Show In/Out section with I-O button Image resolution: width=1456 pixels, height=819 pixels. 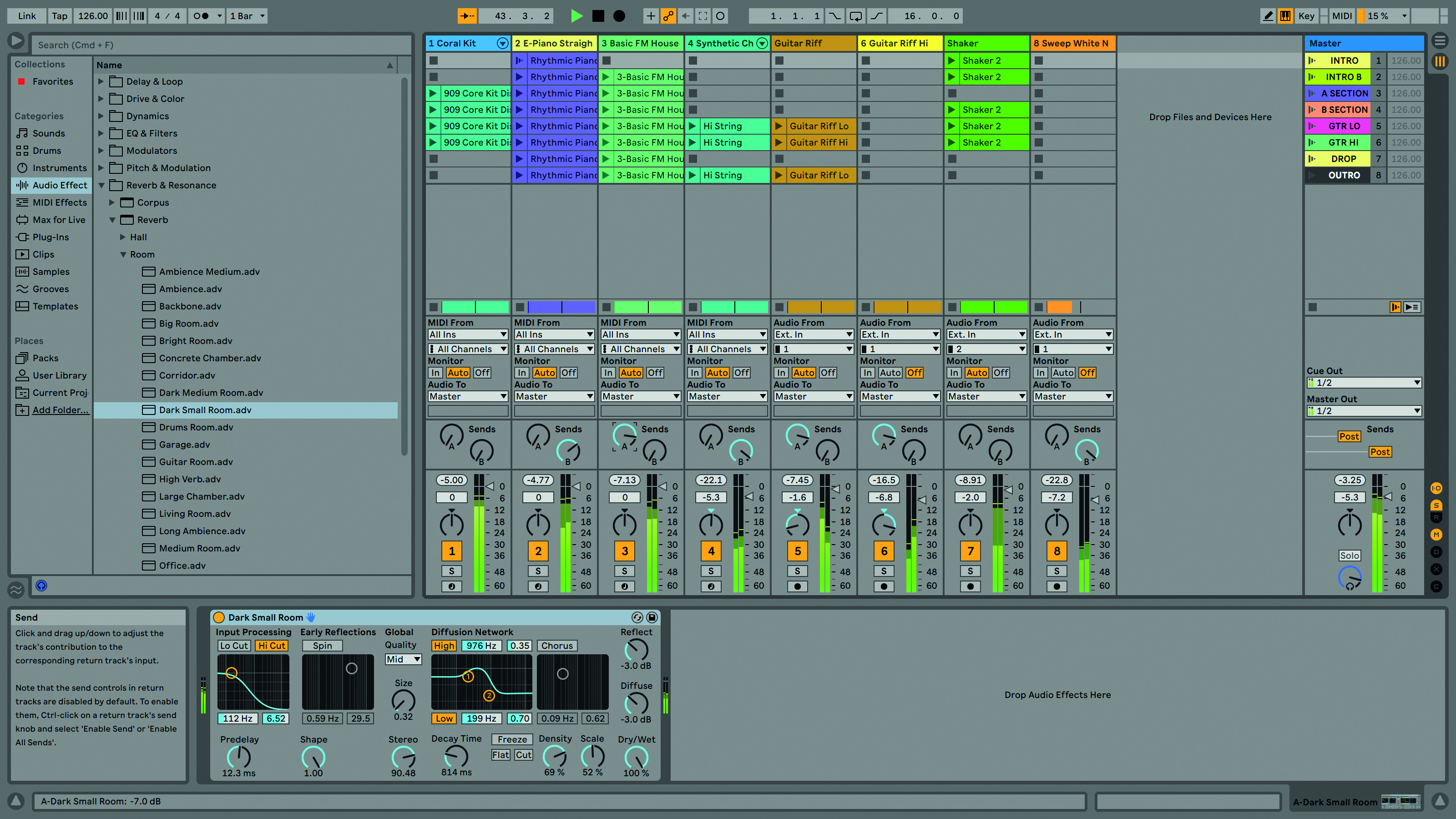pos(1436,488)
